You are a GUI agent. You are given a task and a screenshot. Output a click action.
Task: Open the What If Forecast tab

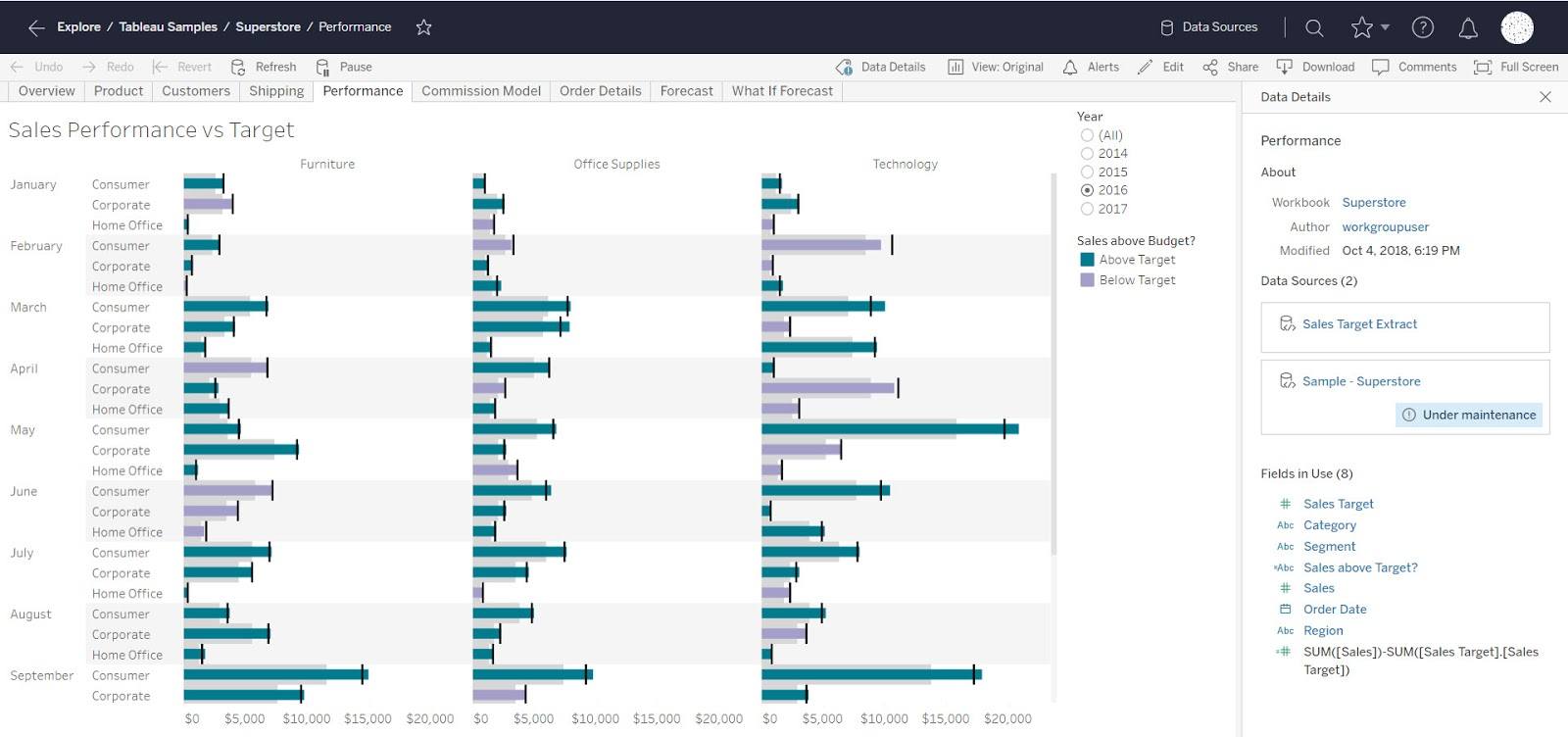pos(782,91)
